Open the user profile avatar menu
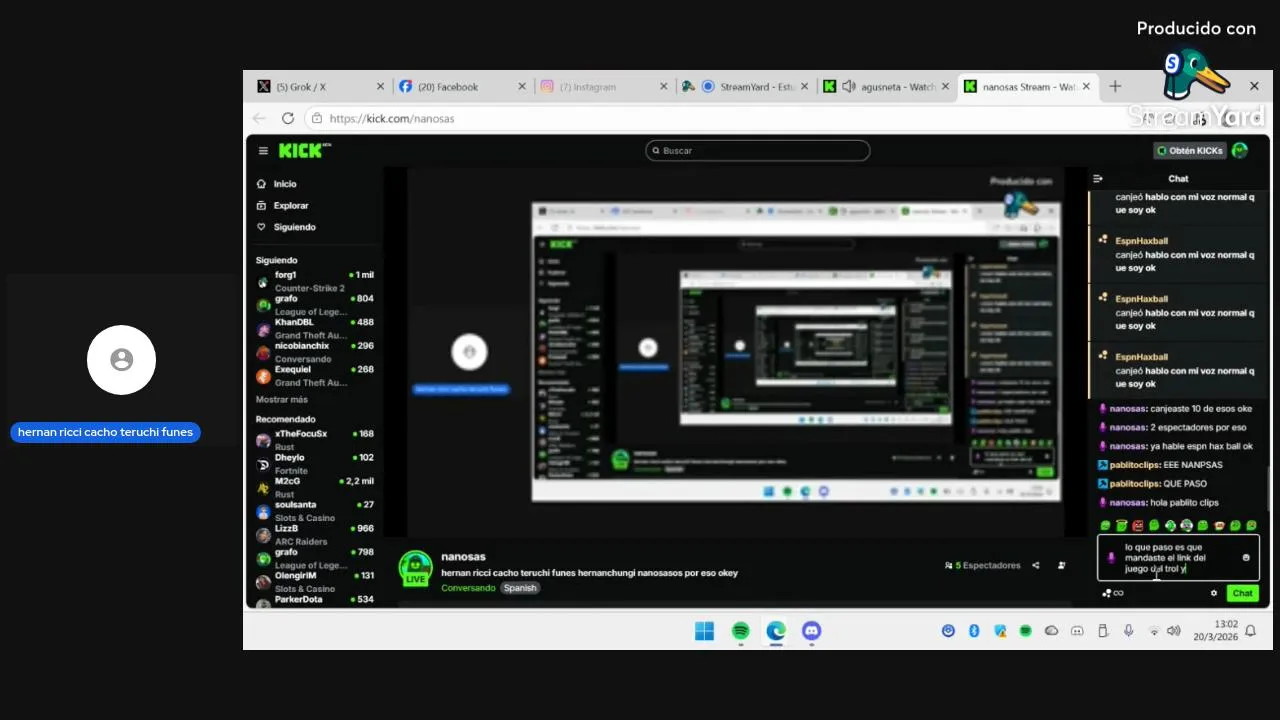Viewport: 1280px width, 720px height. 1240,151
